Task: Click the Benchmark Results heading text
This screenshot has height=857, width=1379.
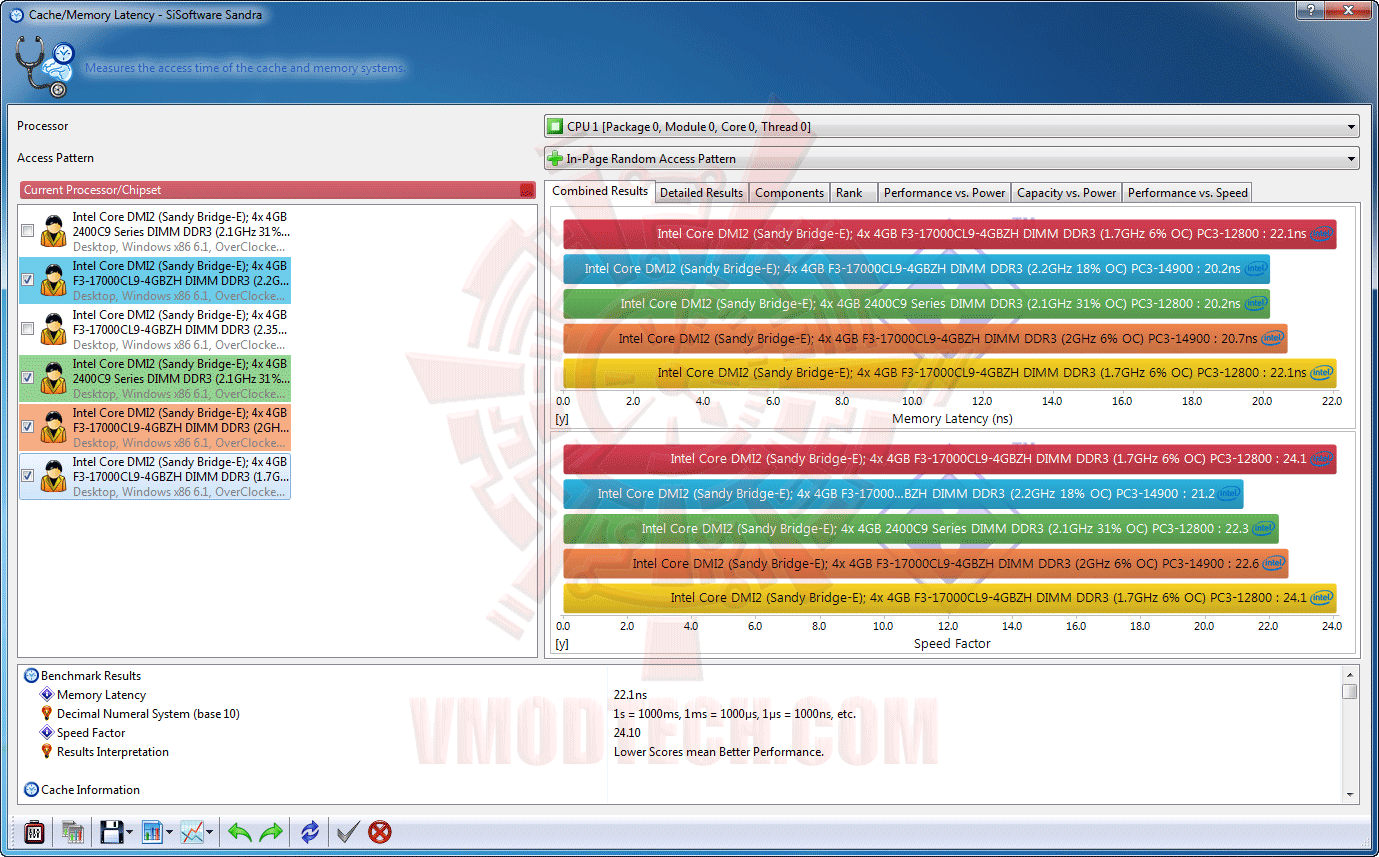Action: 91,676
